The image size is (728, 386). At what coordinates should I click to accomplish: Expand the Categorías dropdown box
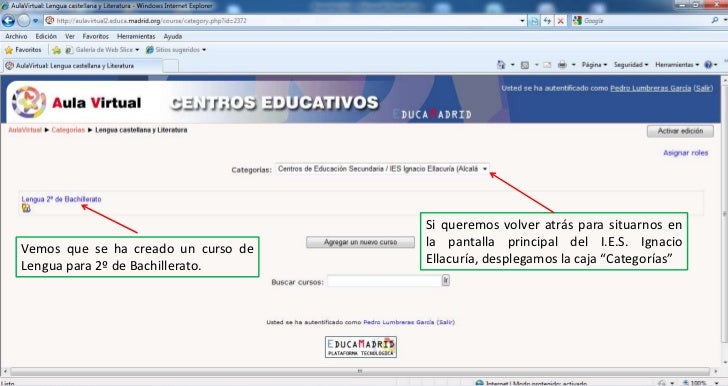click(x=382, y=169)
